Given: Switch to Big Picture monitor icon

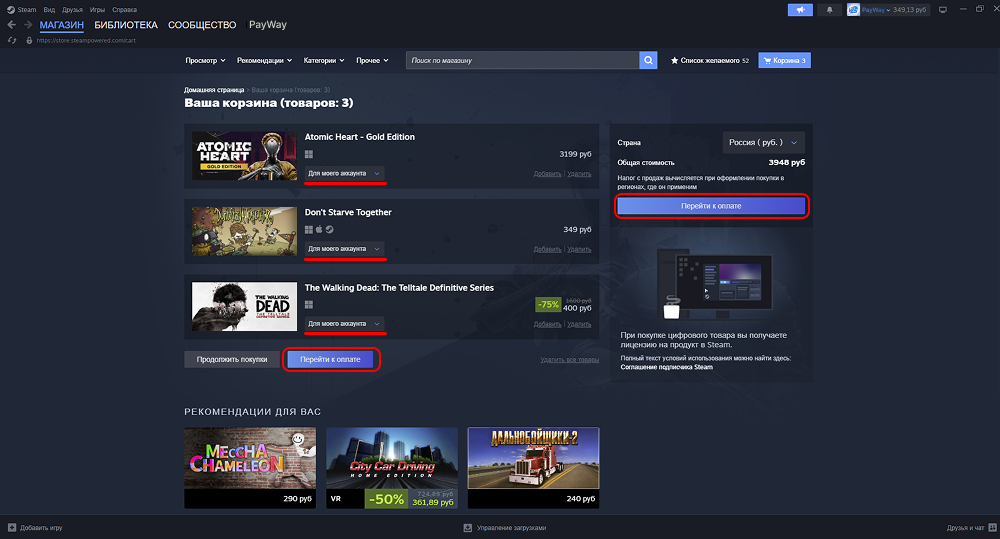Looking at the screenshot, I should [x=943, y=10].
